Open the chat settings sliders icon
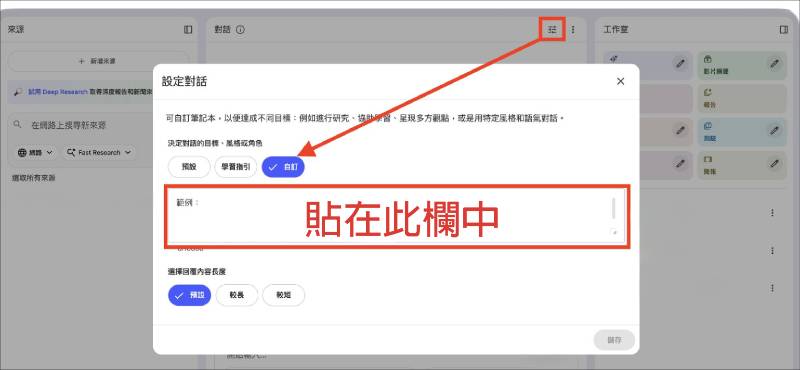This screenshot has height=370, width=800. (x=552, y=30)
